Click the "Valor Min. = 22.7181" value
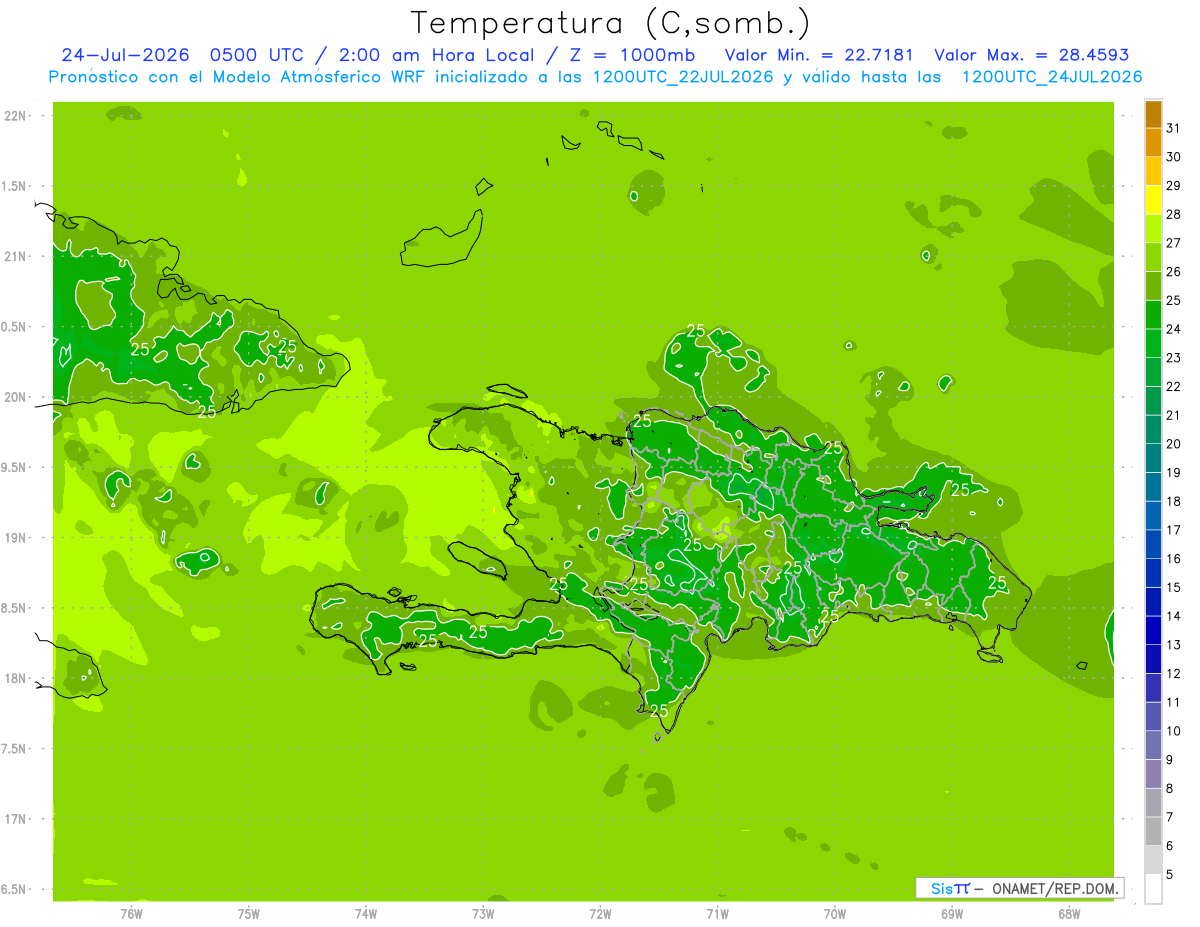1200x927 pixels. (x=819, y=55)
